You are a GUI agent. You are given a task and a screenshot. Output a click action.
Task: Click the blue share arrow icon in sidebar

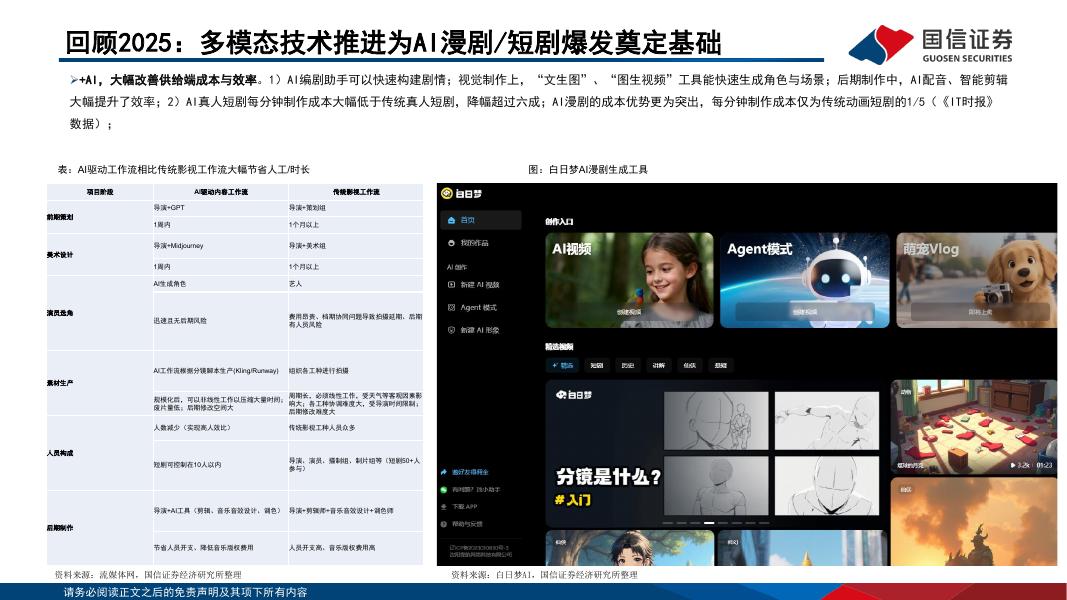444,471
